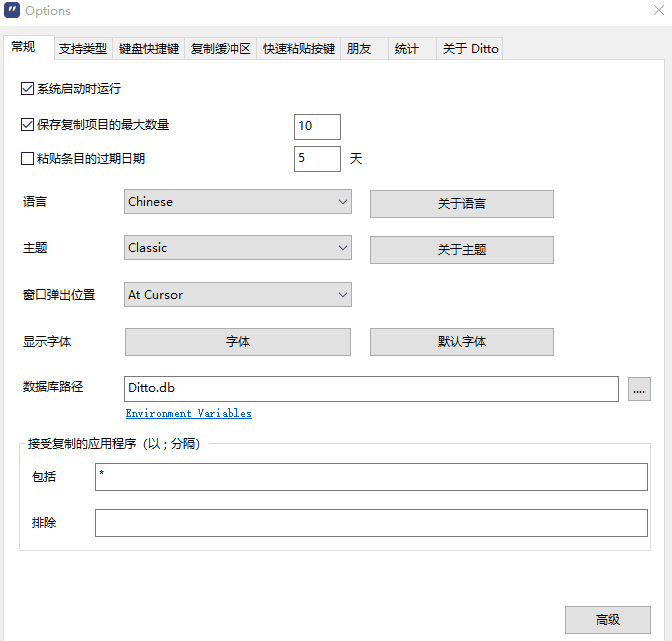Open the 语言 dropdown showing Chinese

(x=238, y=201)
